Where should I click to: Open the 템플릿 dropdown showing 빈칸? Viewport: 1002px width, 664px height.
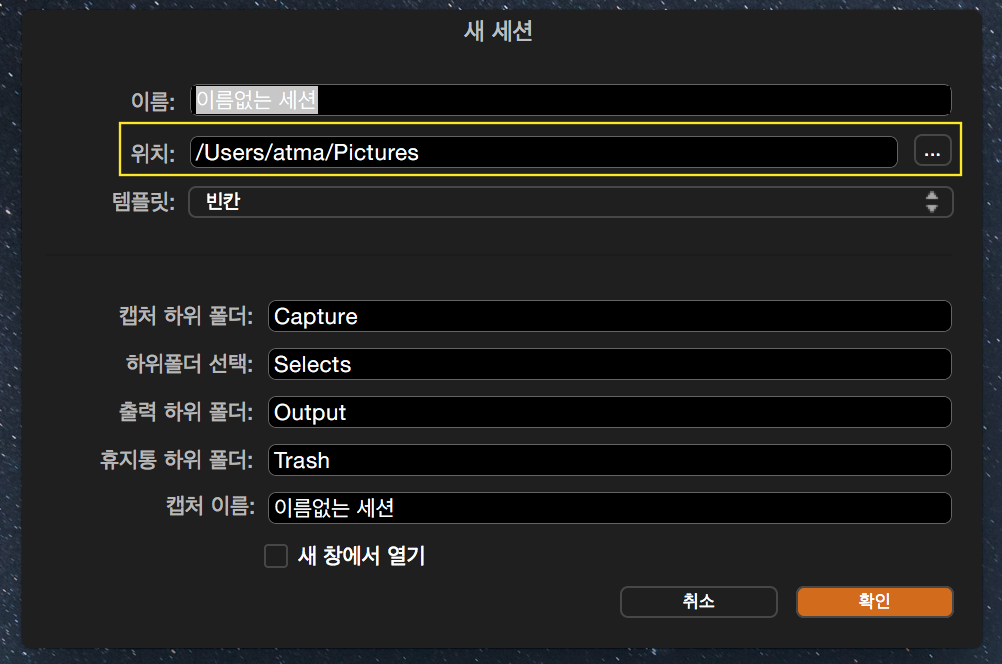pos(570,202)
